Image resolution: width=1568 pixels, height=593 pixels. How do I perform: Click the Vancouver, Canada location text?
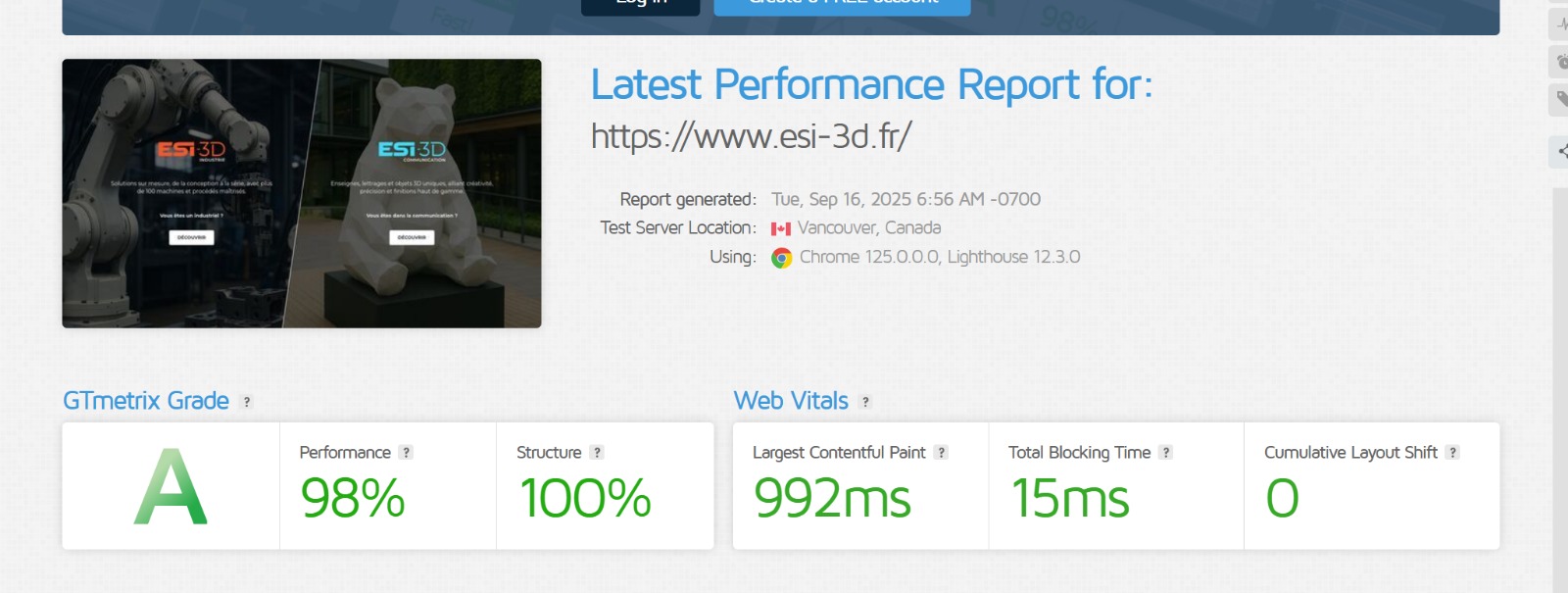coord(869,227)
